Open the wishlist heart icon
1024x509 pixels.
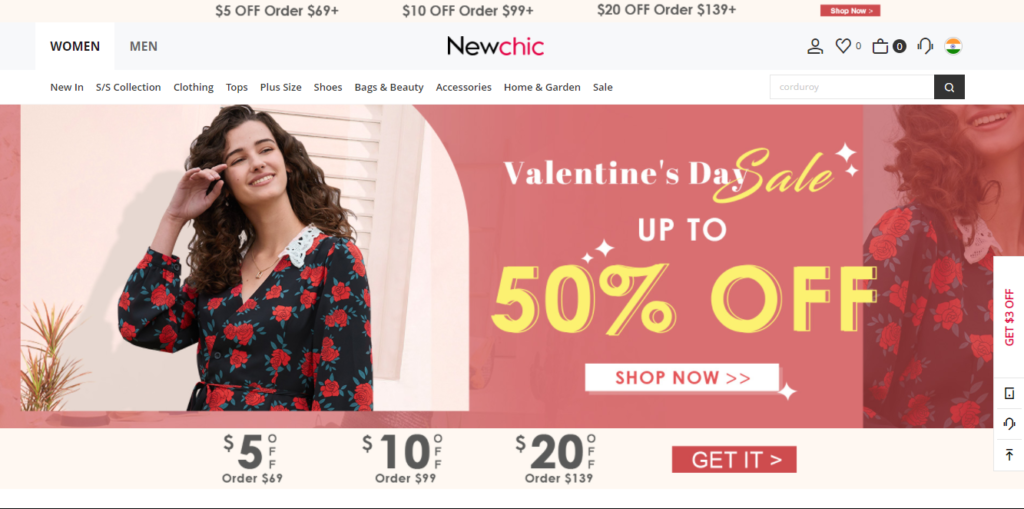pyautogui.click(x=843, y=46)
